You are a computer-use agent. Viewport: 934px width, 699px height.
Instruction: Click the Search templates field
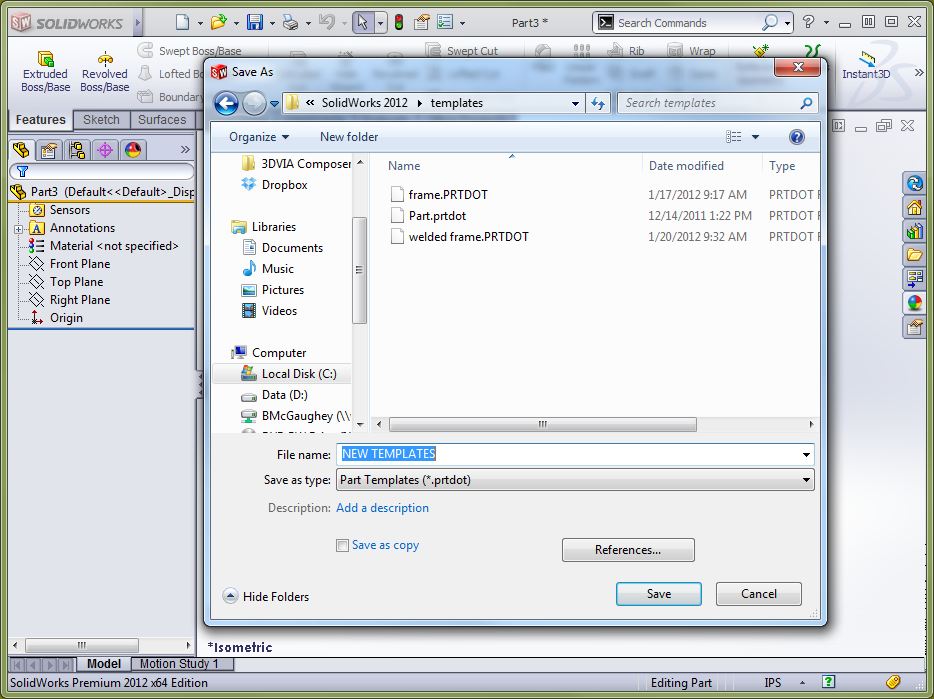tap(717, 103)
